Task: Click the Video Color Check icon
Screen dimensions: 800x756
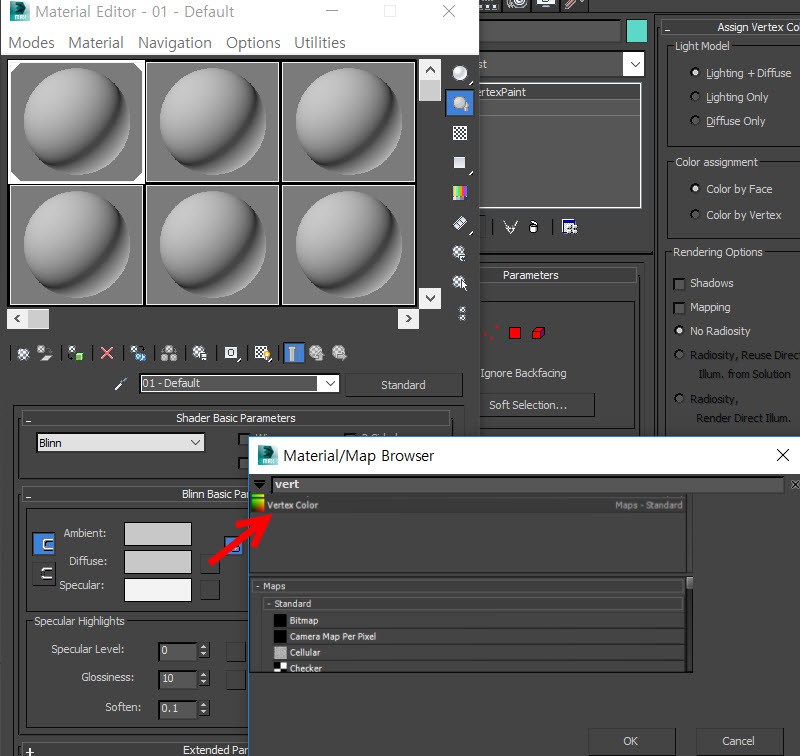Action: pyautogui.click(x=460, y=192)
